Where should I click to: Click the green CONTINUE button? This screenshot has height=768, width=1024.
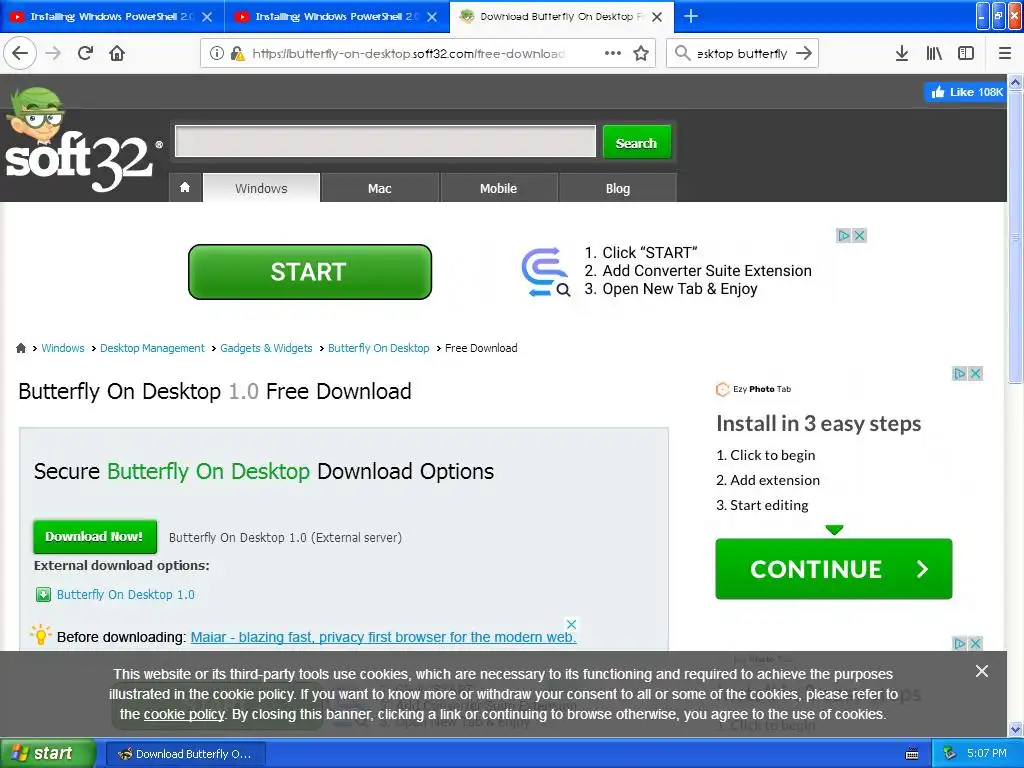(x=834, y=569)
